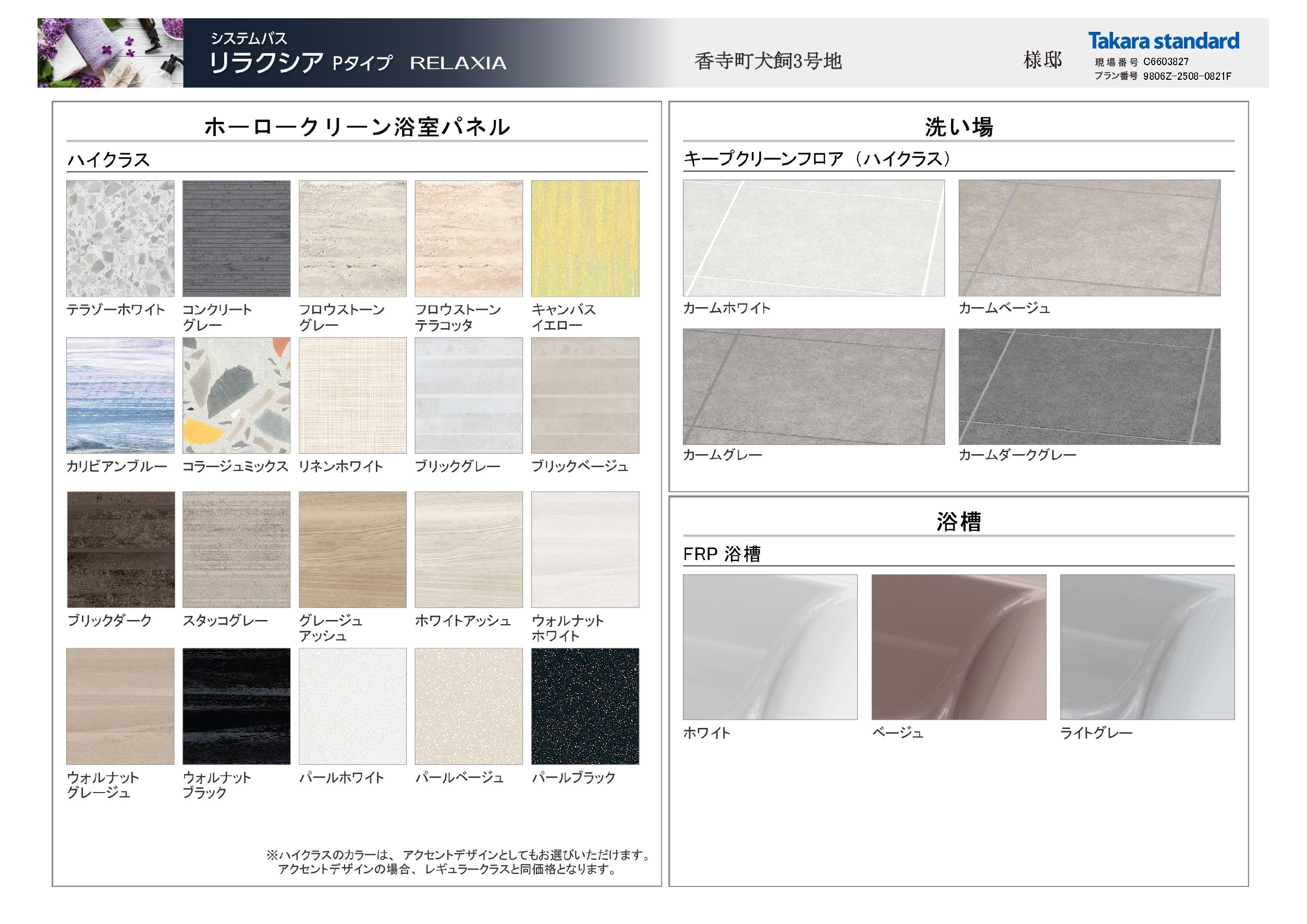Select the カームダークグレー floor sample
Viewport: 1307px width, 924px height.
1089,386
